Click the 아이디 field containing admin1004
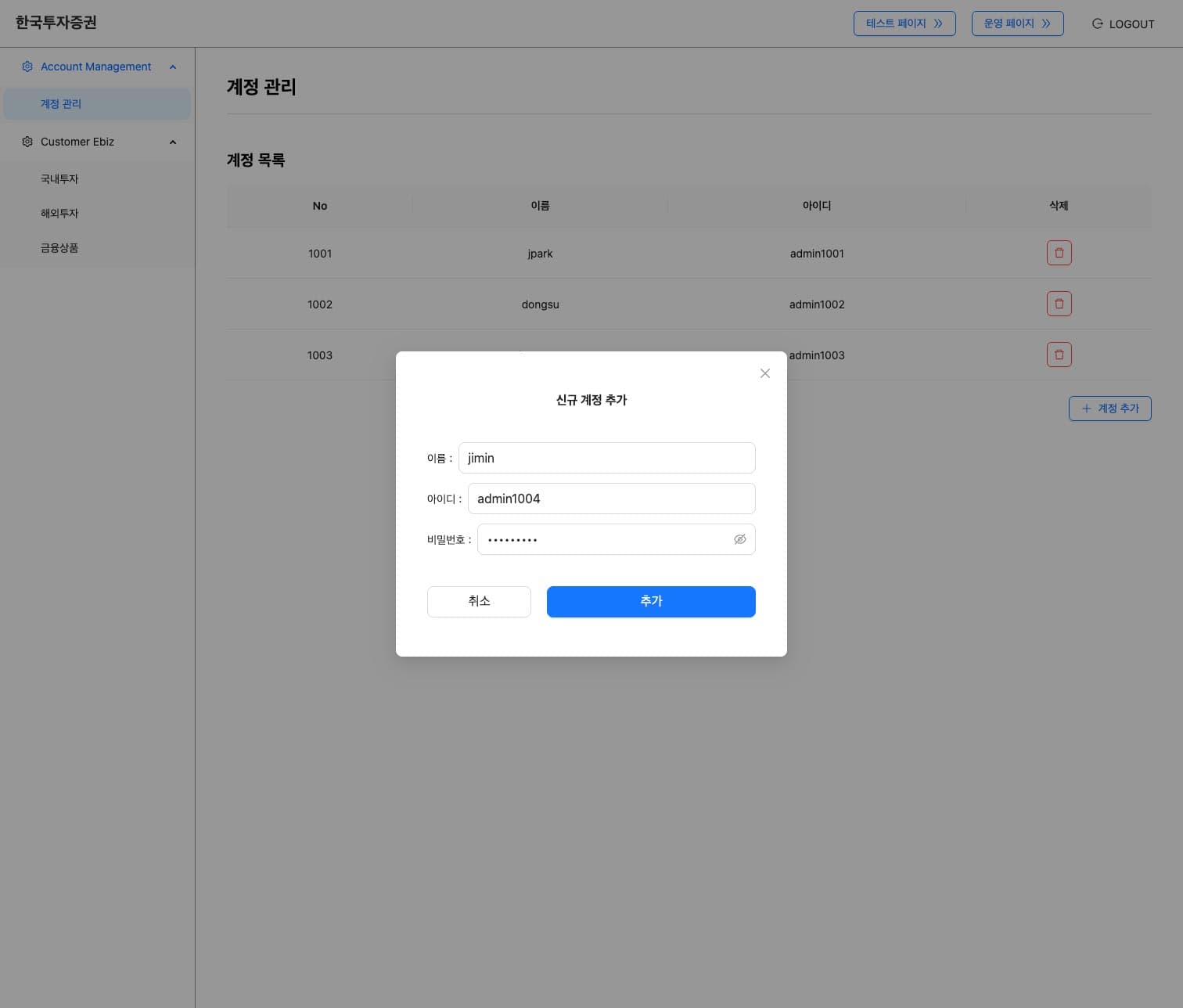The width and height of the screenshot is (1183, 1008). tap(611, 499)
